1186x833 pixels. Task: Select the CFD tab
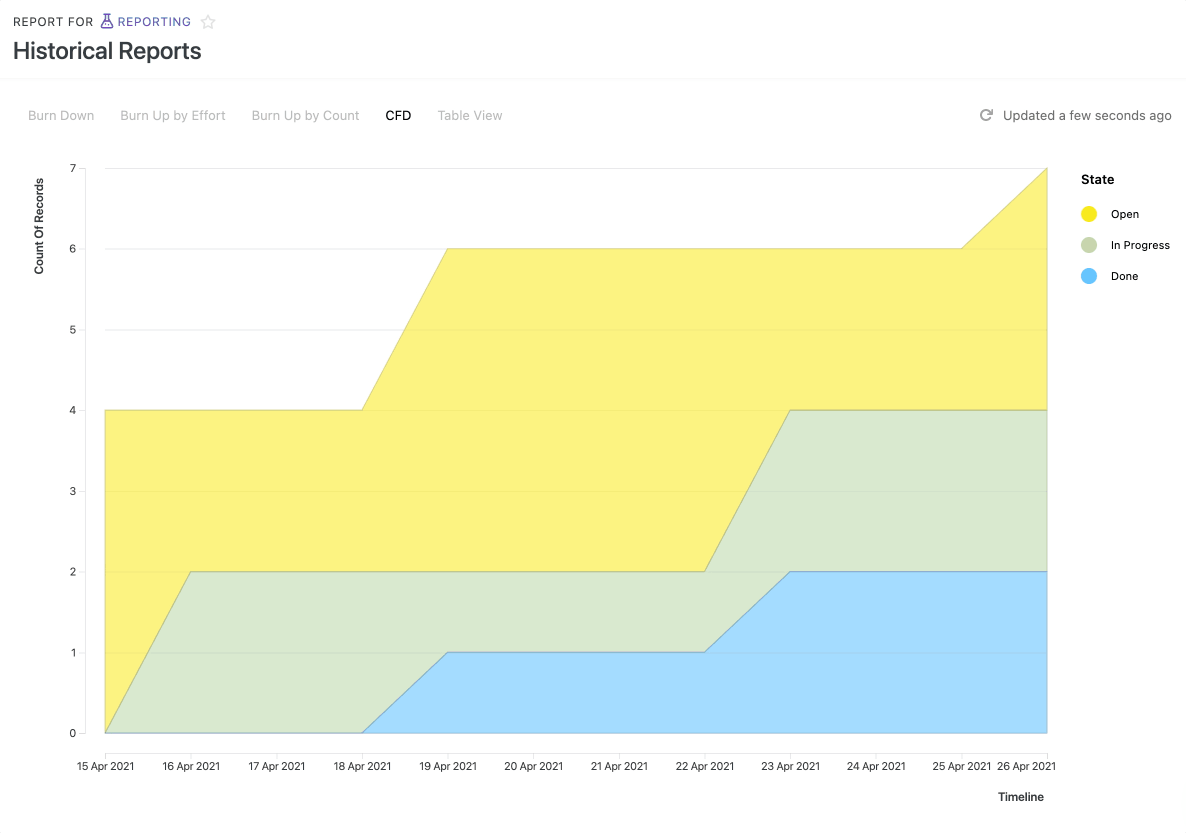(398, 115)
